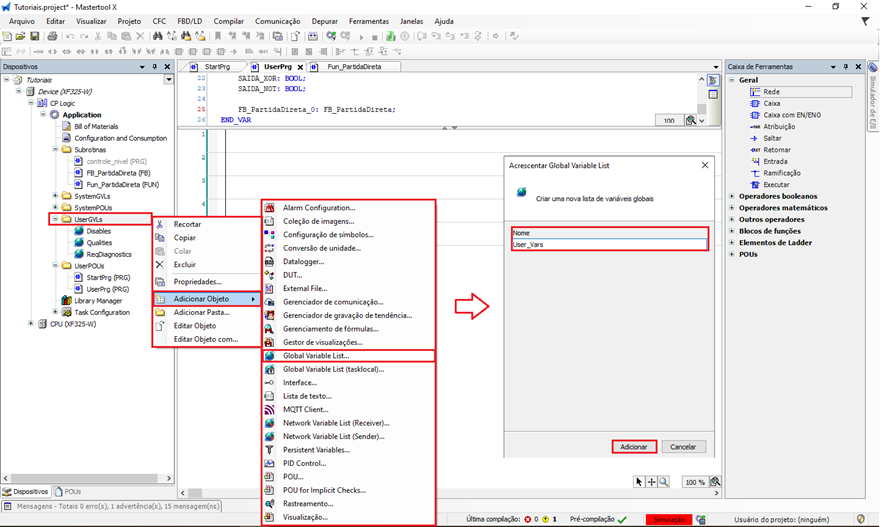Open the Compilar menu
Screen dimensions: 884x527
pos(228,21)
